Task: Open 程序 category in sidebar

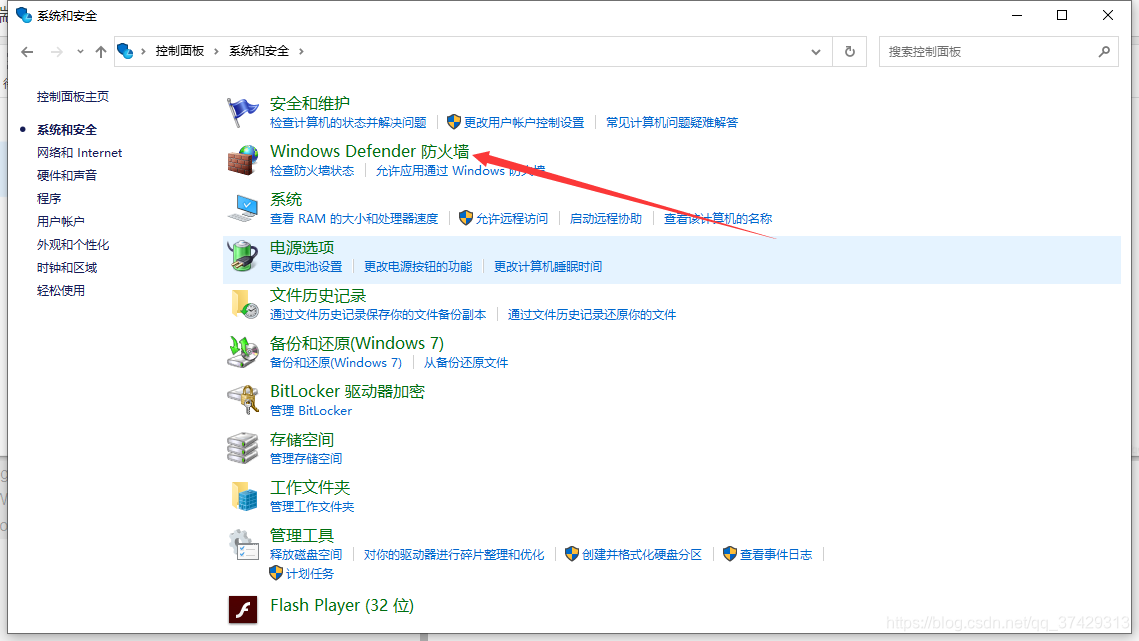Action: click(x=49, y=198)
